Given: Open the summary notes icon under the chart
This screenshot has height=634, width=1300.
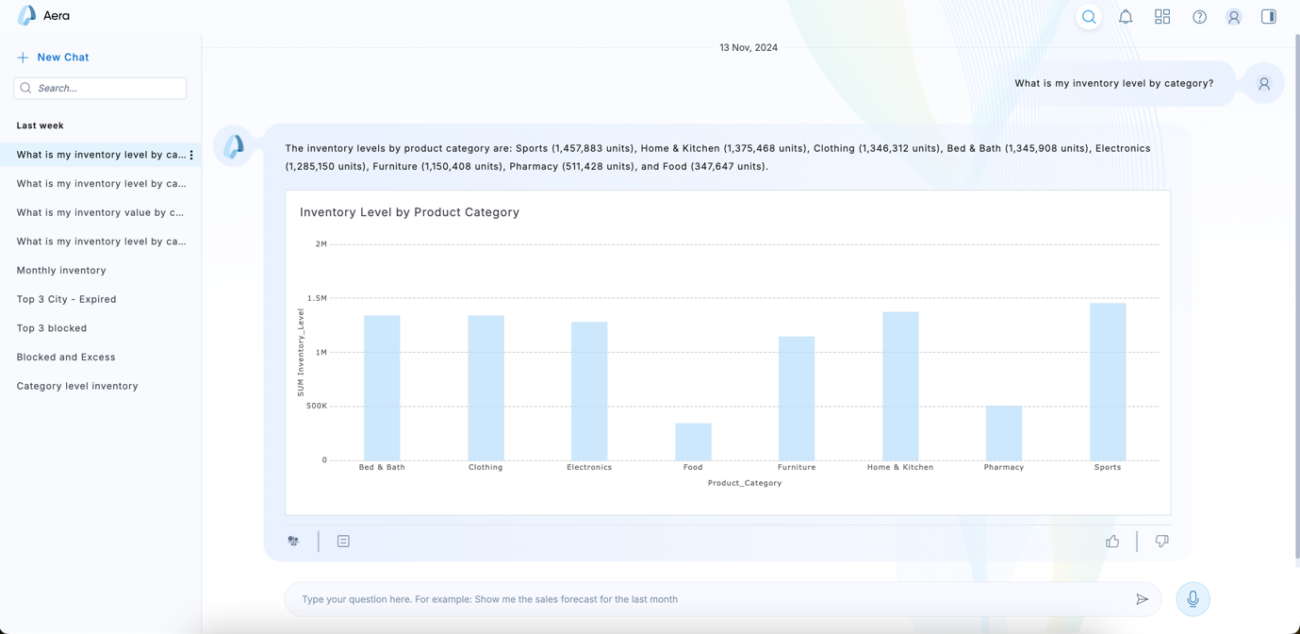Looking at the screenshot, I should click(343, 540).
